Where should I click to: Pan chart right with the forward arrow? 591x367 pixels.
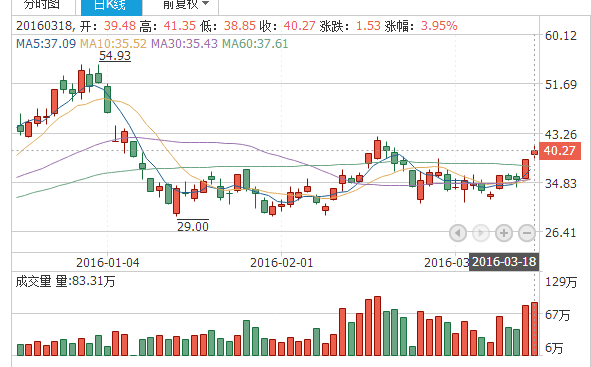tap(481, 233)
